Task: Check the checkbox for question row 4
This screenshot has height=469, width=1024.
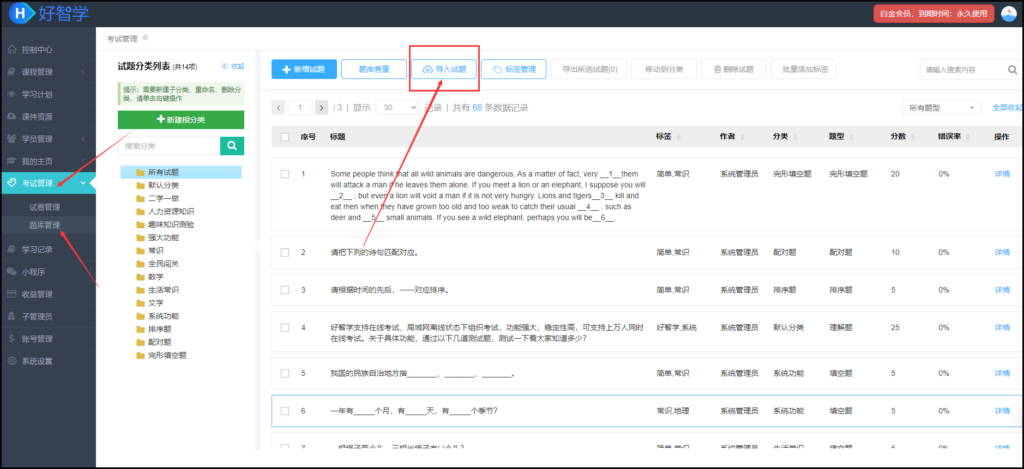Action: point(285,327)
